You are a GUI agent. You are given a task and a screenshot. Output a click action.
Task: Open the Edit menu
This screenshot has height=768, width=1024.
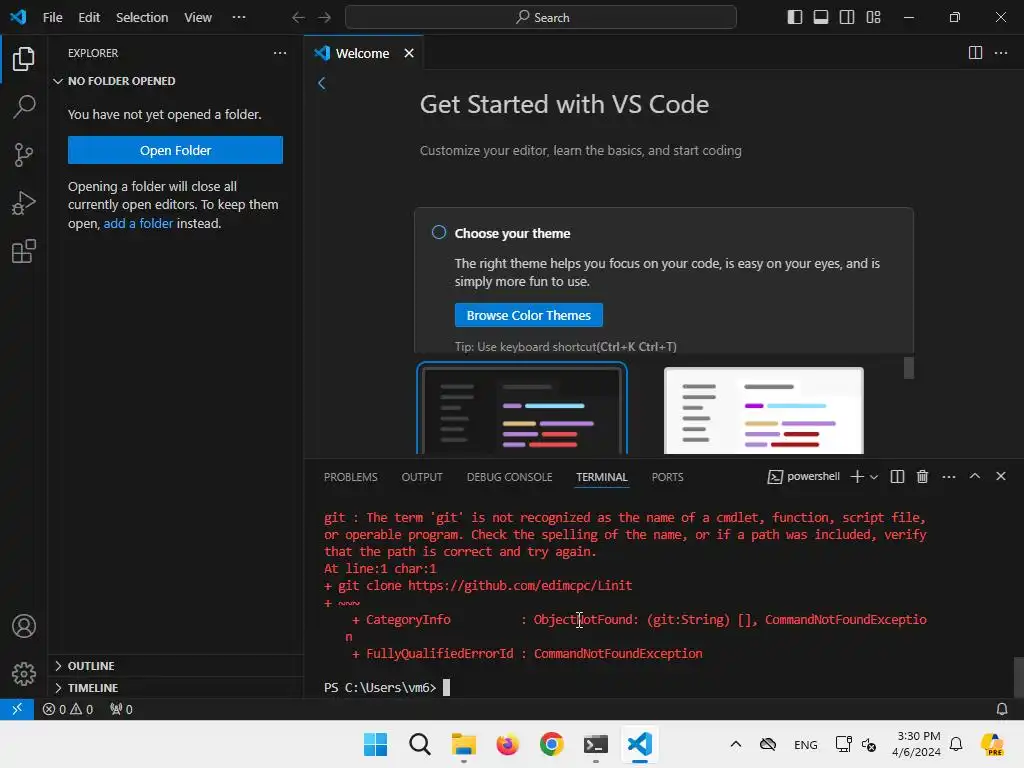(89, 18)
